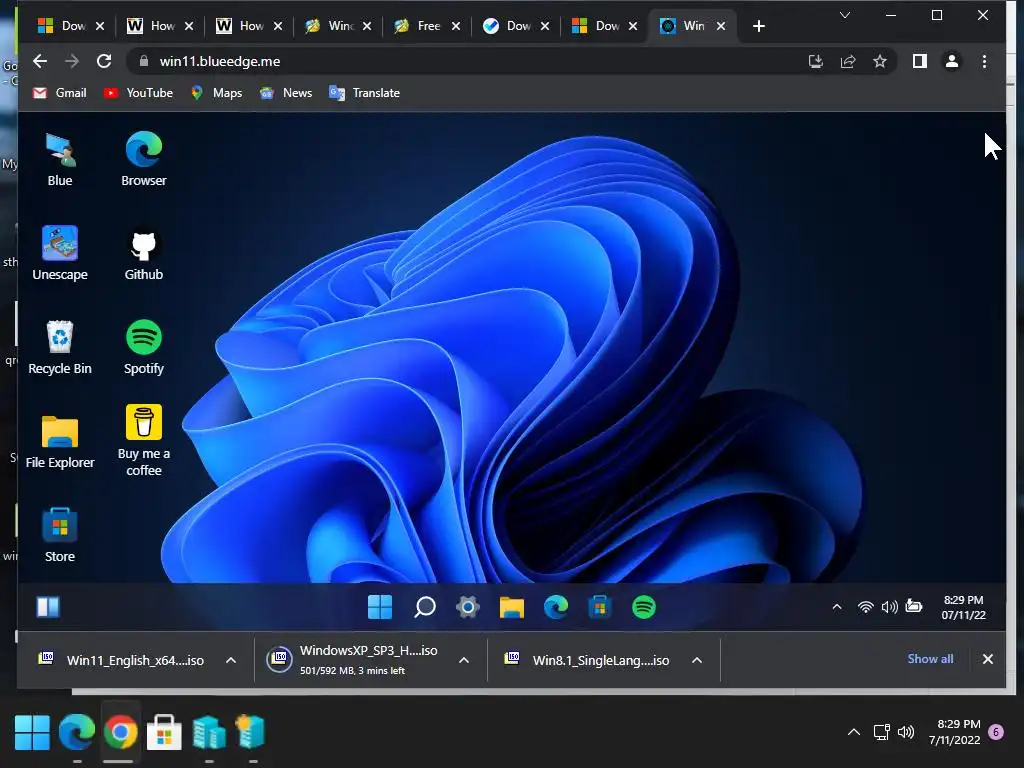Click the battery icon in web tray
Viewport: 1024px width, 768px height.
coord(914,607)
